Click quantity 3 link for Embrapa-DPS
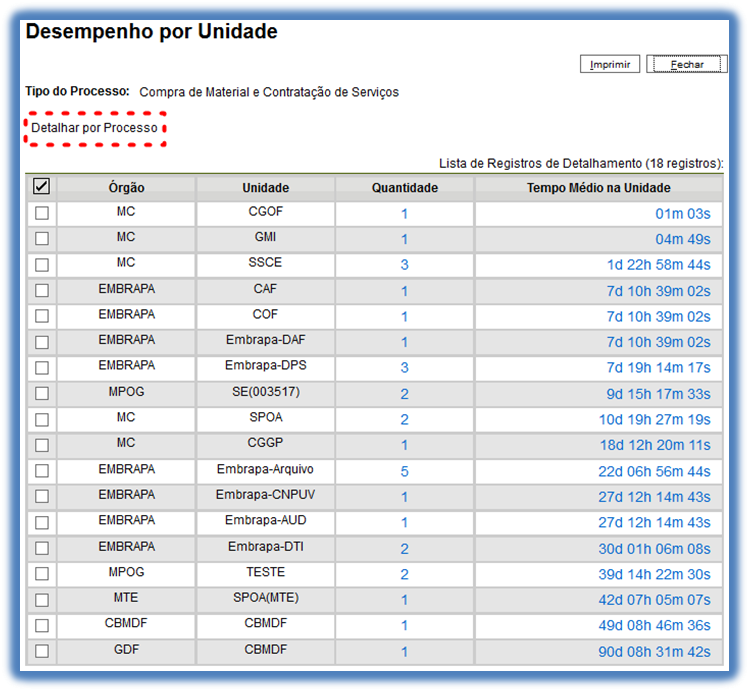Viewport: 749px width, 691px height. coord(404,368)
